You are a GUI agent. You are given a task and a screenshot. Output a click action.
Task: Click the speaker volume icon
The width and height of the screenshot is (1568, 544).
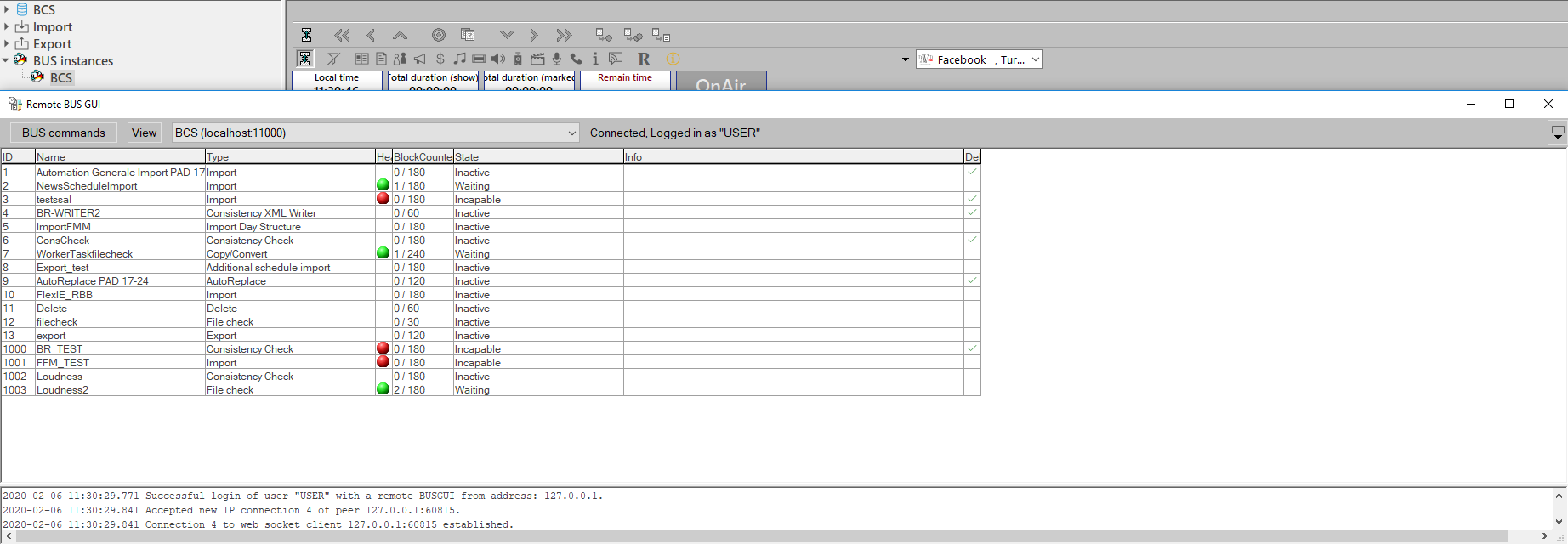498,59
